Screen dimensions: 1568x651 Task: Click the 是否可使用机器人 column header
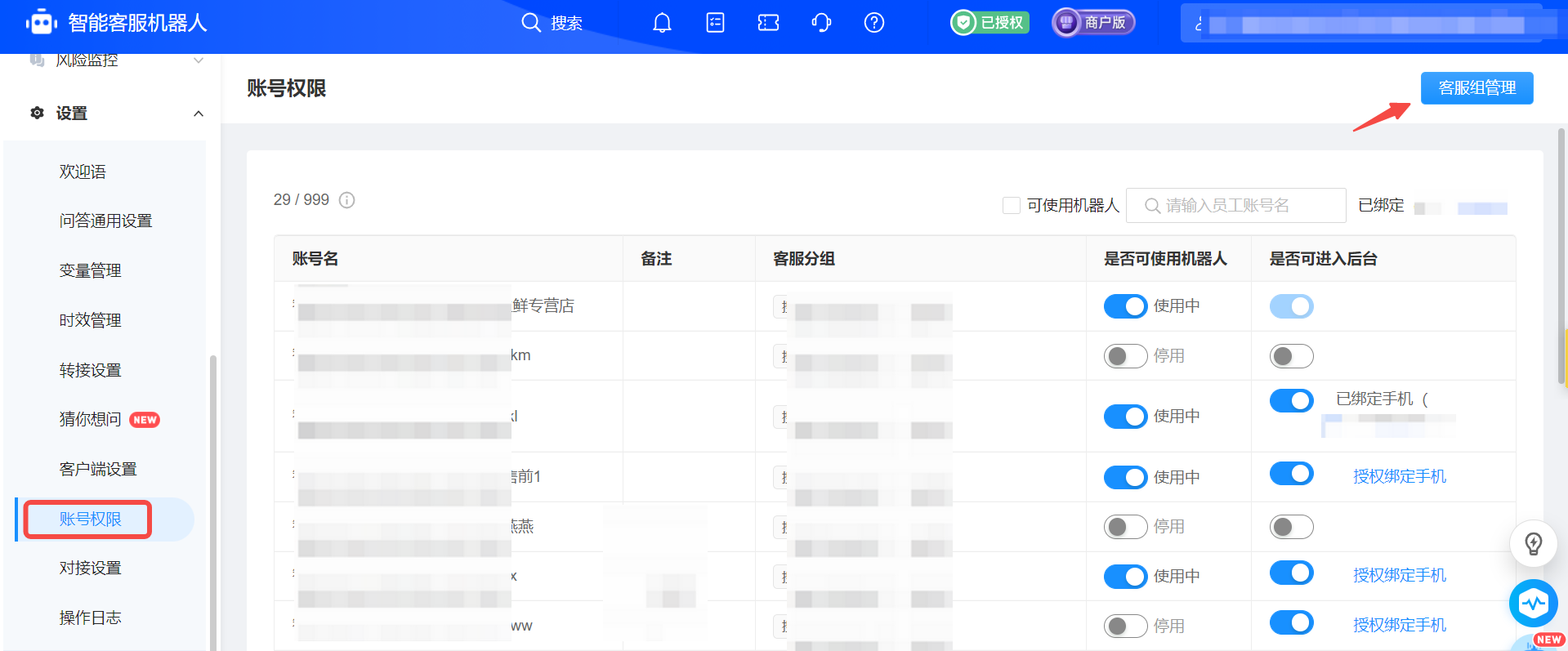pos(1165,259)
